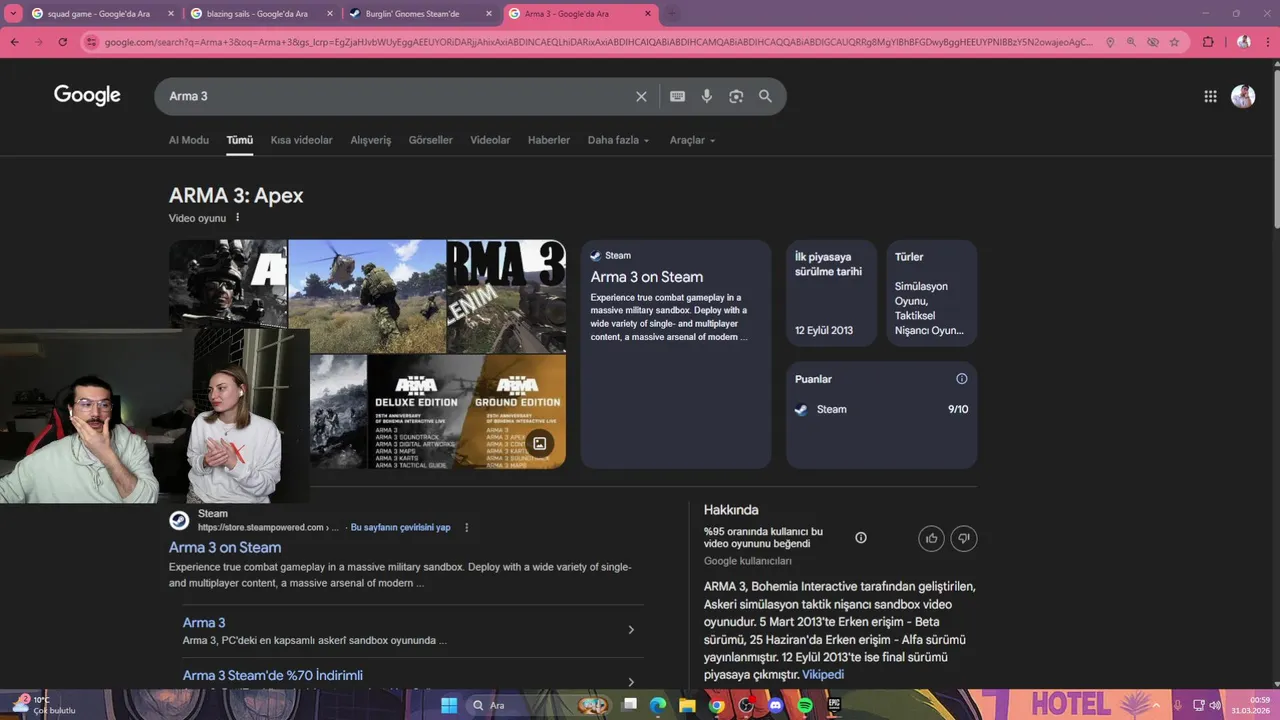Reload the current page

[63, 42]
